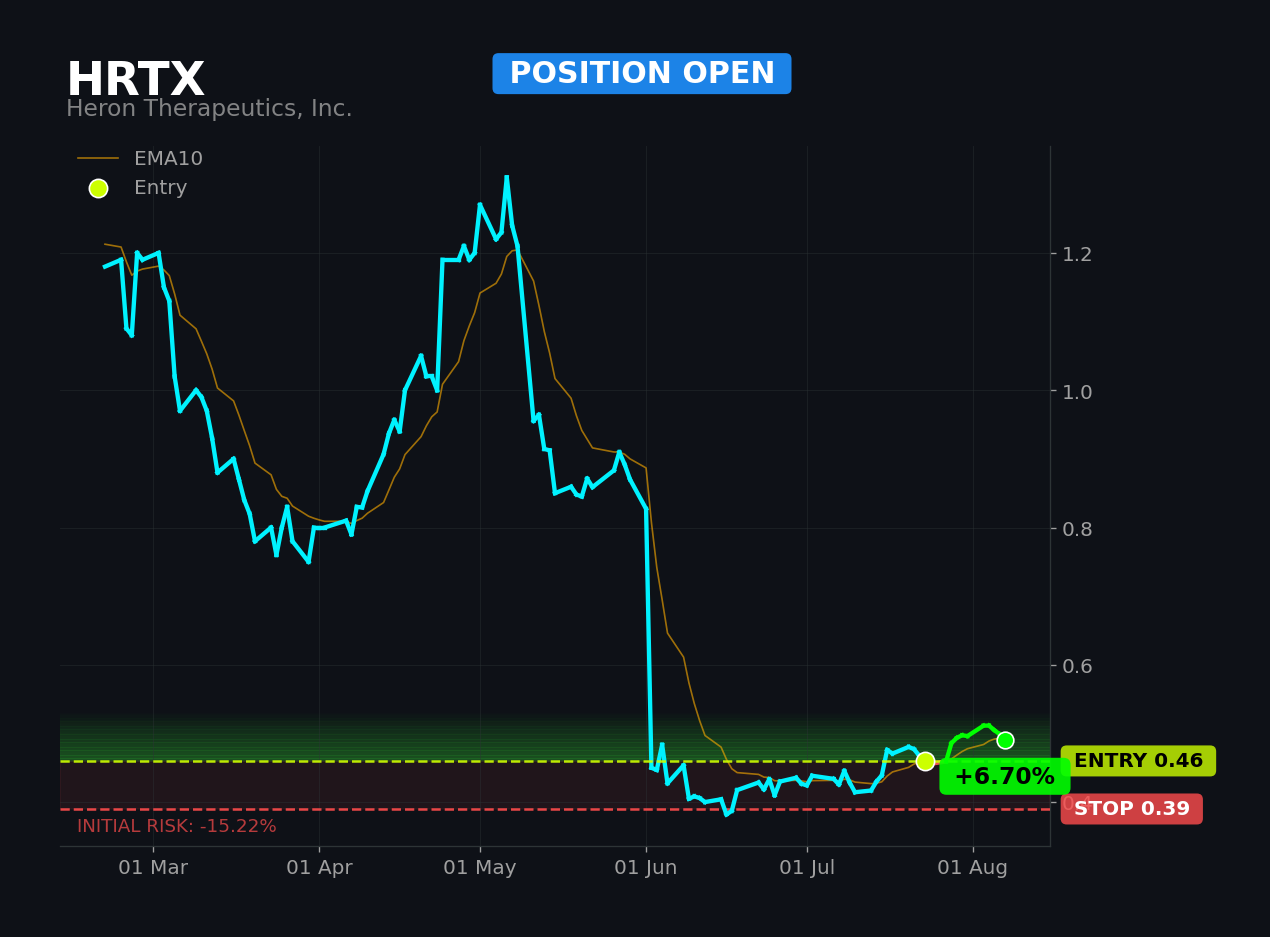Click the HRTX ticker title
The height and width of the screenshot is (937, 1270).
tap(135, 80)
